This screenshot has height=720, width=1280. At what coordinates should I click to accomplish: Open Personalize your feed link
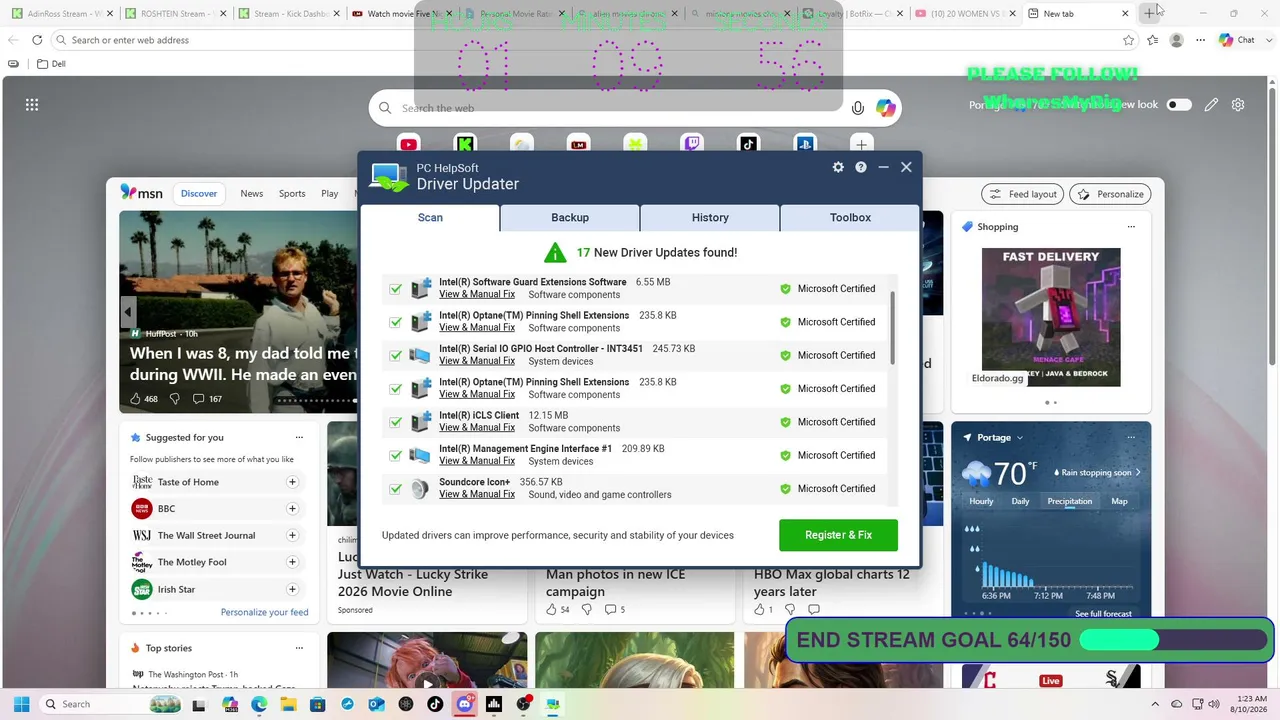tap(264, 612)
